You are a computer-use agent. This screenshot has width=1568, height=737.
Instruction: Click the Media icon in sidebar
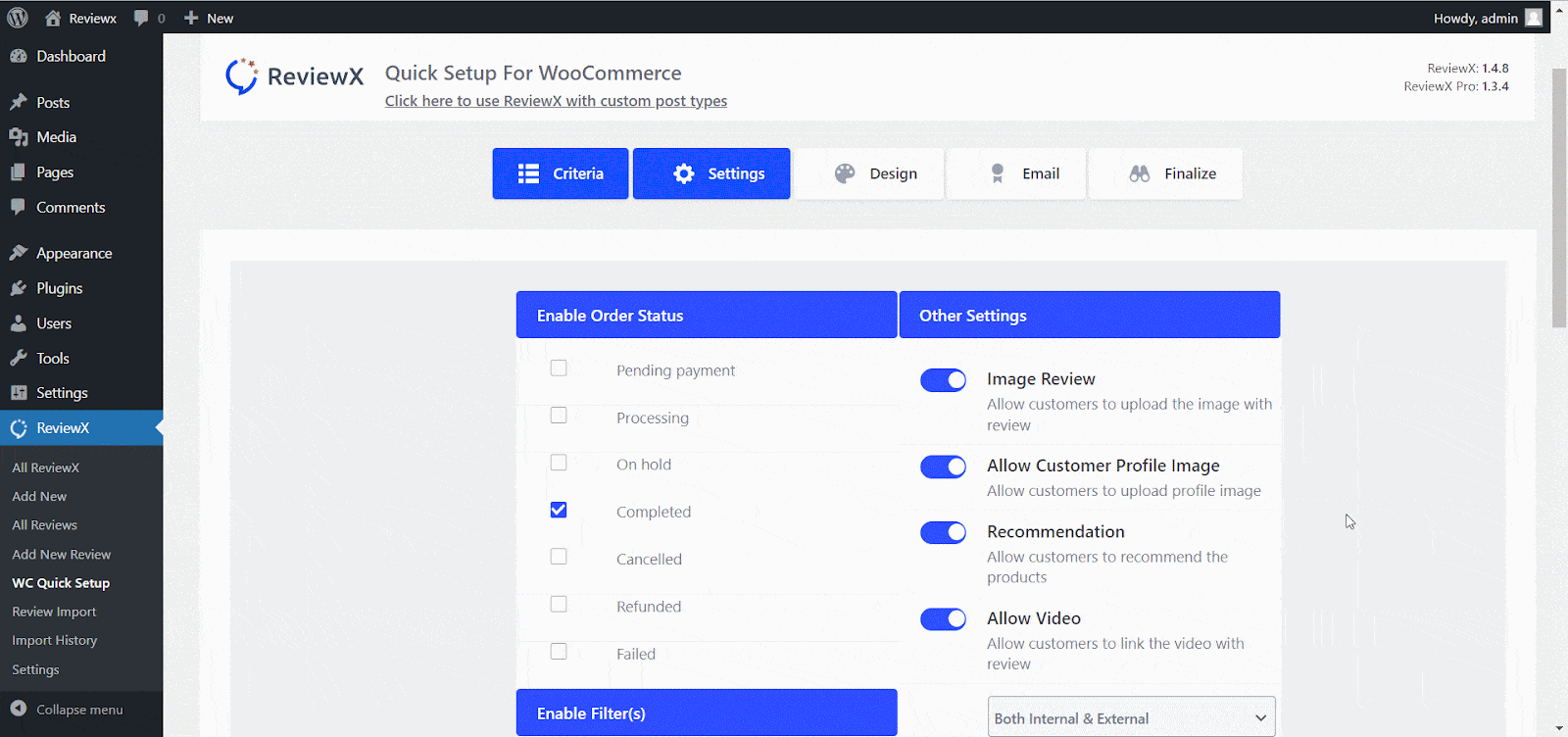(19, 137)
